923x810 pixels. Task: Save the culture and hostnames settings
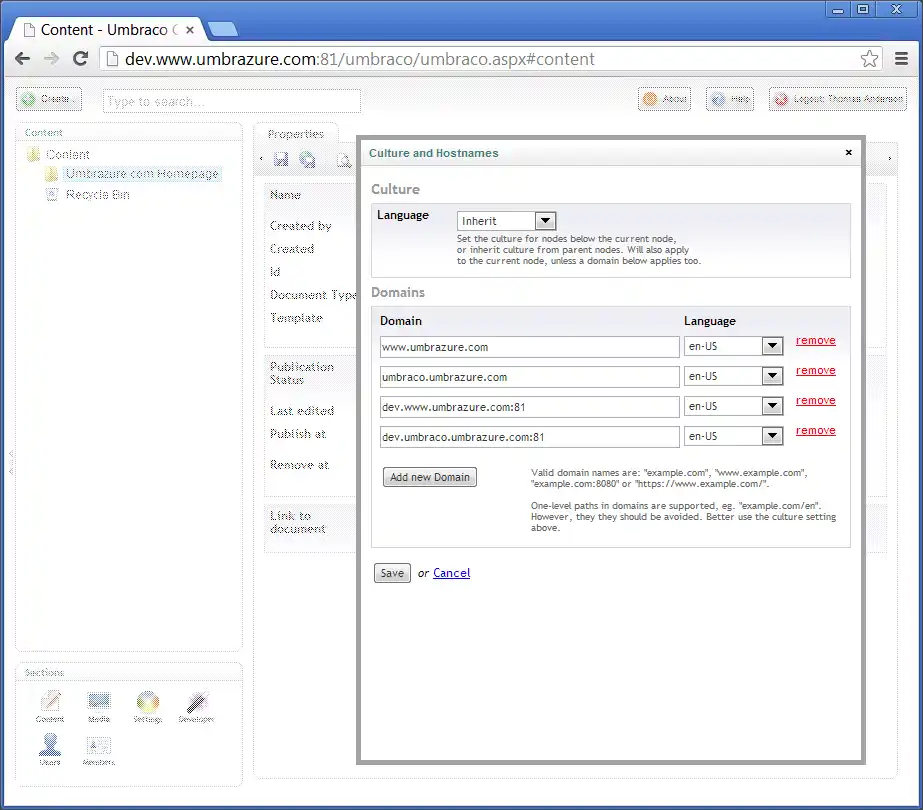click(x=392, y=573)
